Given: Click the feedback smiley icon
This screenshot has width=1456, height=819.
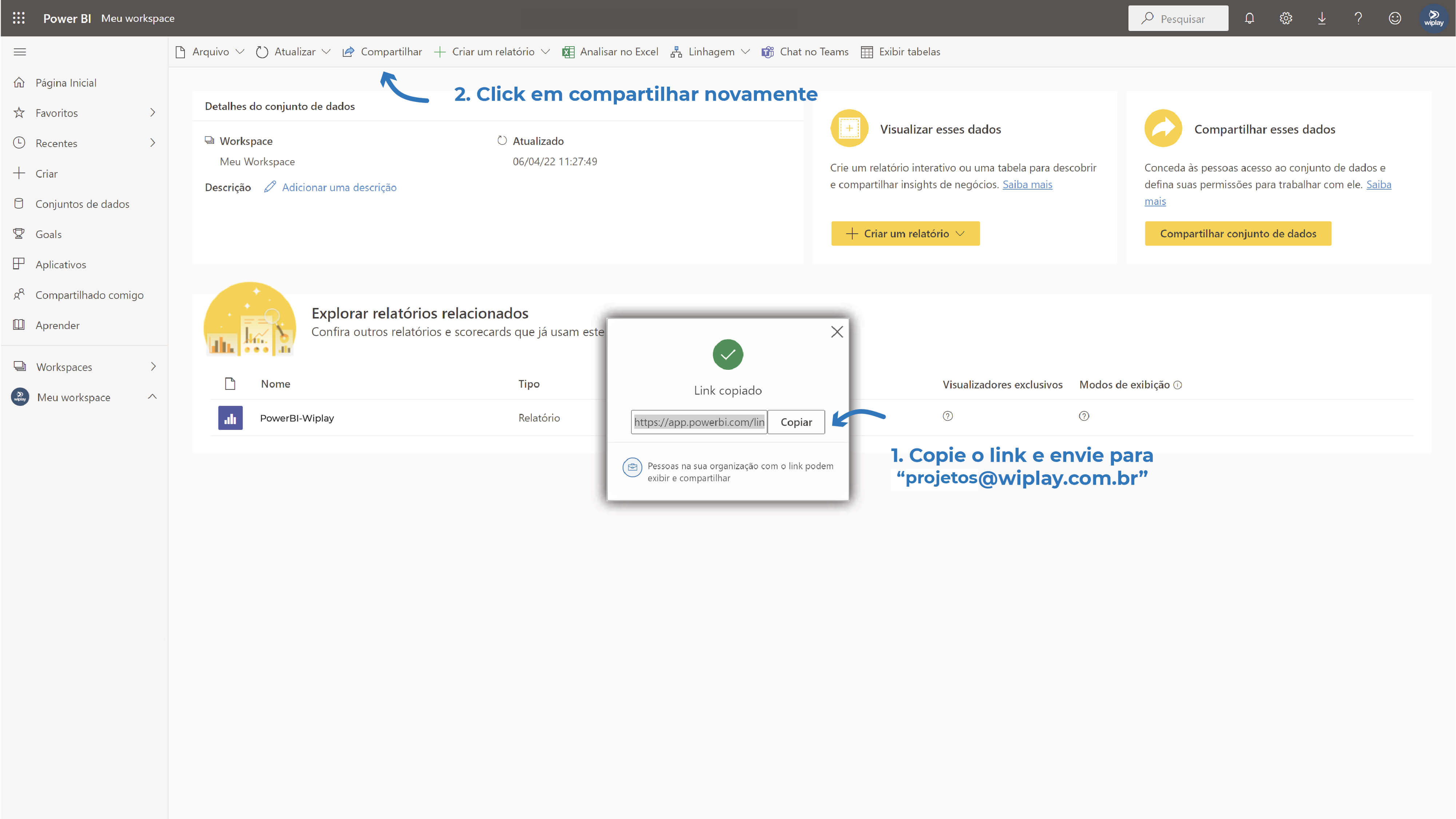Looking at the screenshot, I should (x=1394, y=18).
